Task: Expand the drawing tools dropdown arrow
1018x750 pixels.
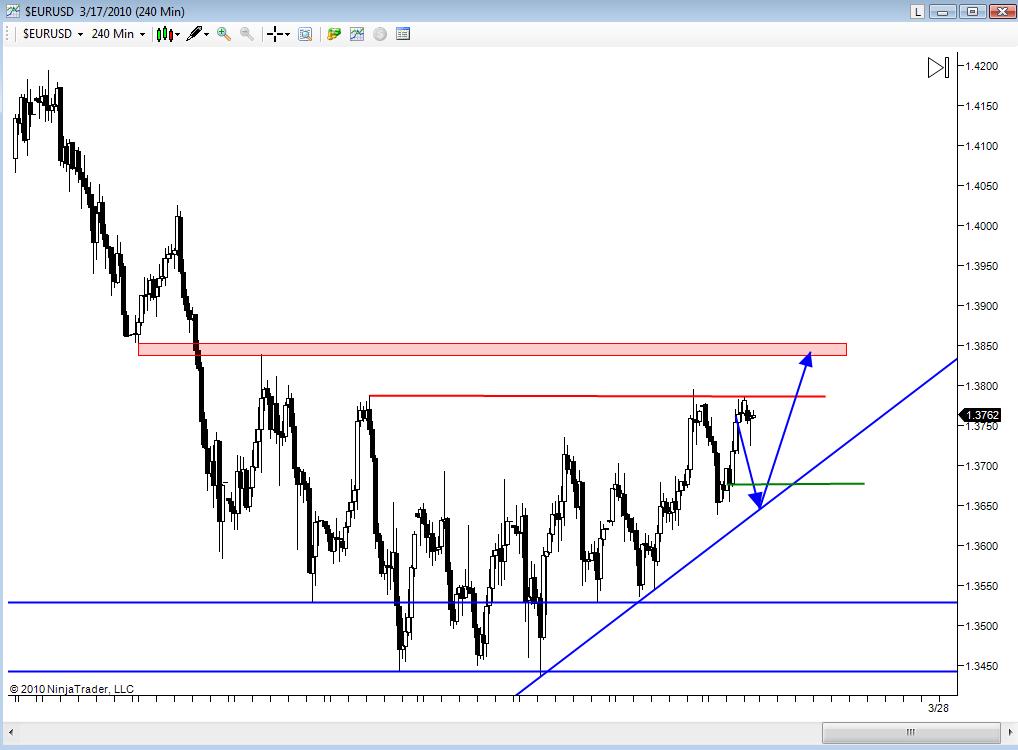Action: pos(206,35)
